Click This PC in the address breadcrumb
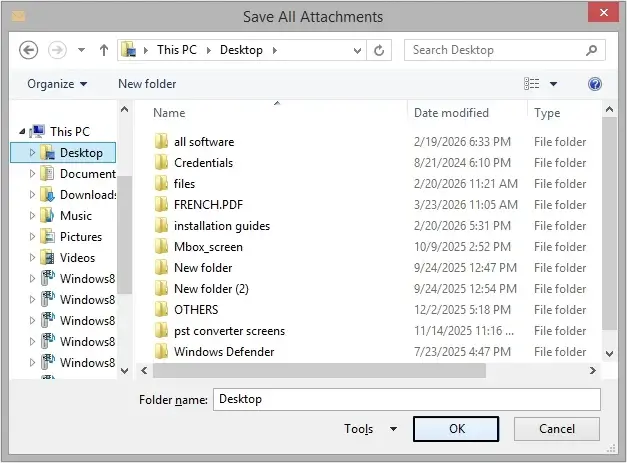This screenshot has width=627, height=463. point(177,50)
